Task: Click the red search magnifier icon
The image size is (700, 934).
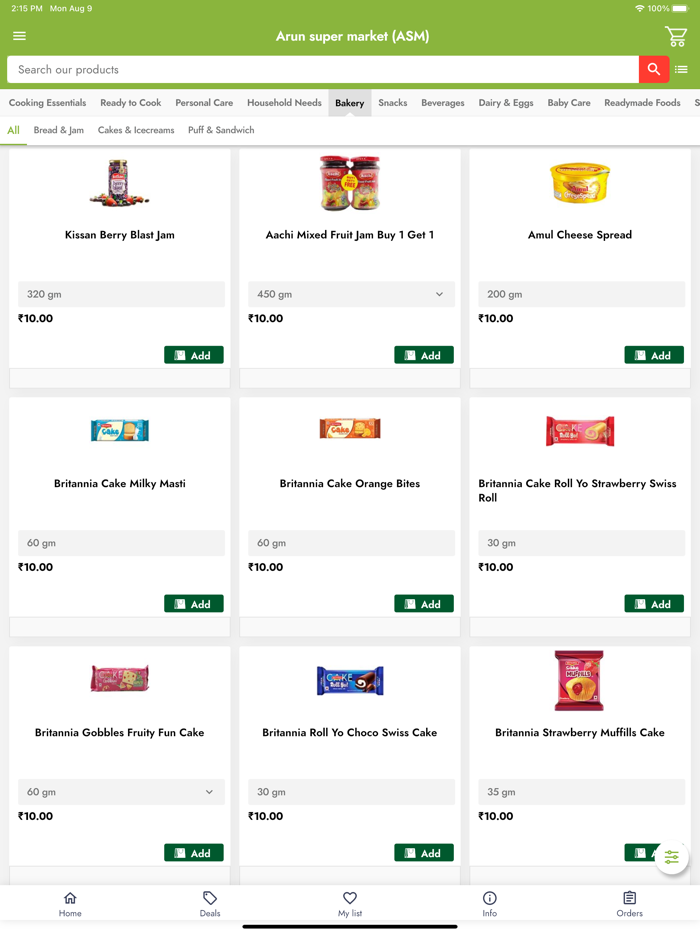Action: [653, 70]
